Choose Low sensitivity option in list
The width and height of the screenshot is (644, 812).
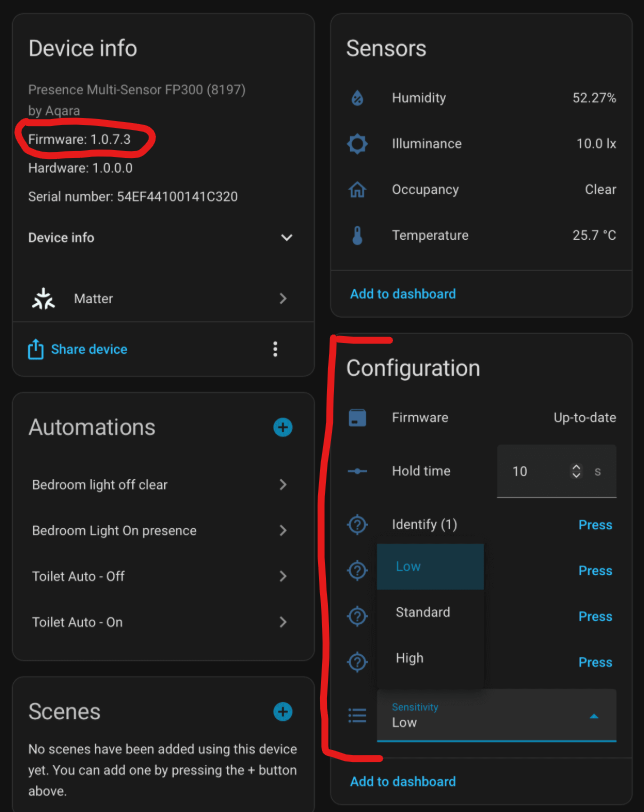409,566
